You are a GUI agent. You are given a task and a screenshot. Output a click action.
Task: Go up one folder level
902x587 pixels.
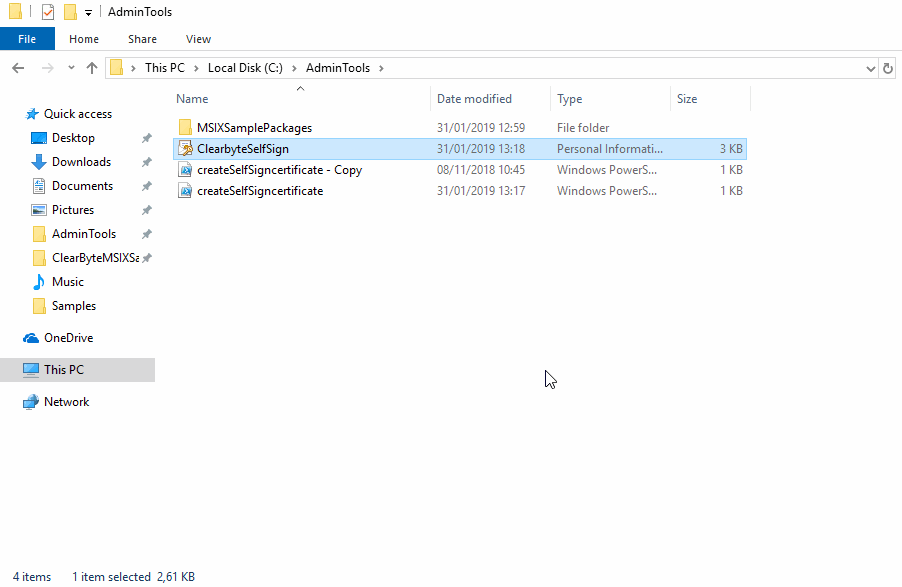coord(91,68)
